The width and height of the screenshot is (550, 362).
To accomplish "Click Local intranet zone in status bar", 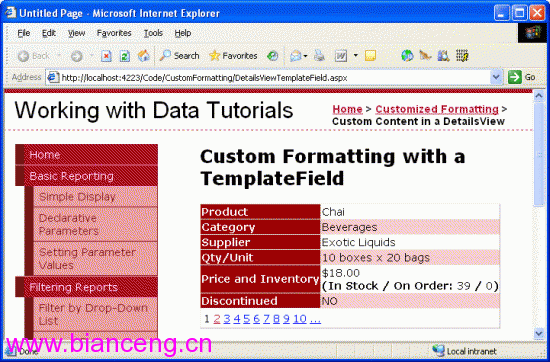I will click(465, 351).
